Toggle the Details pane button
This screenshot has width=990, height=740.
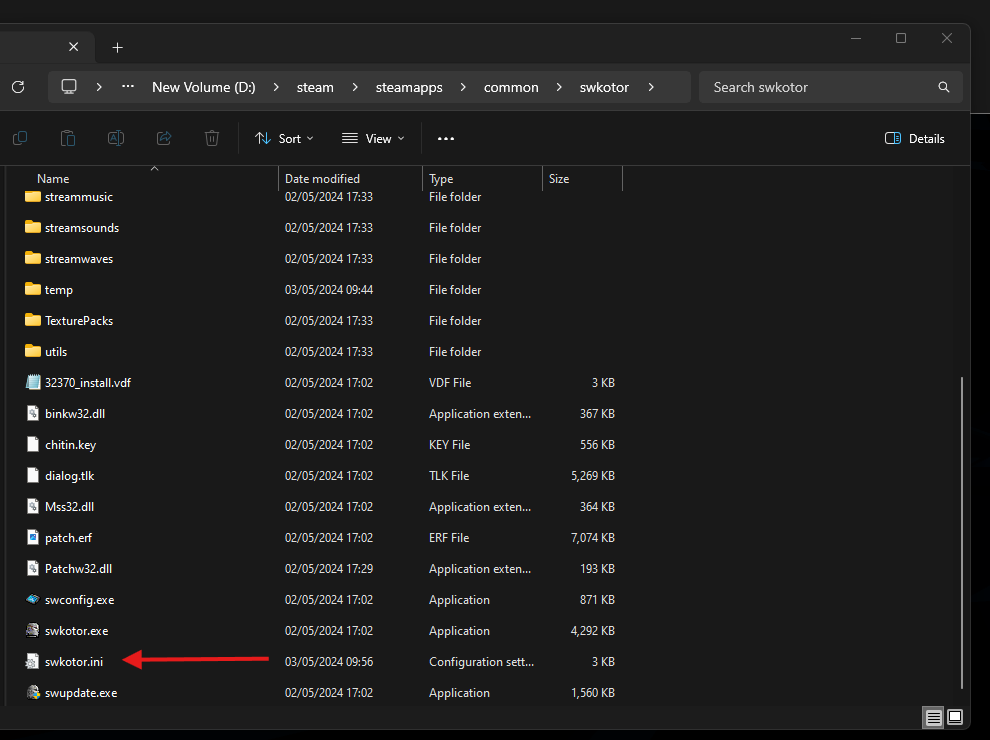[x=914, y=139]
